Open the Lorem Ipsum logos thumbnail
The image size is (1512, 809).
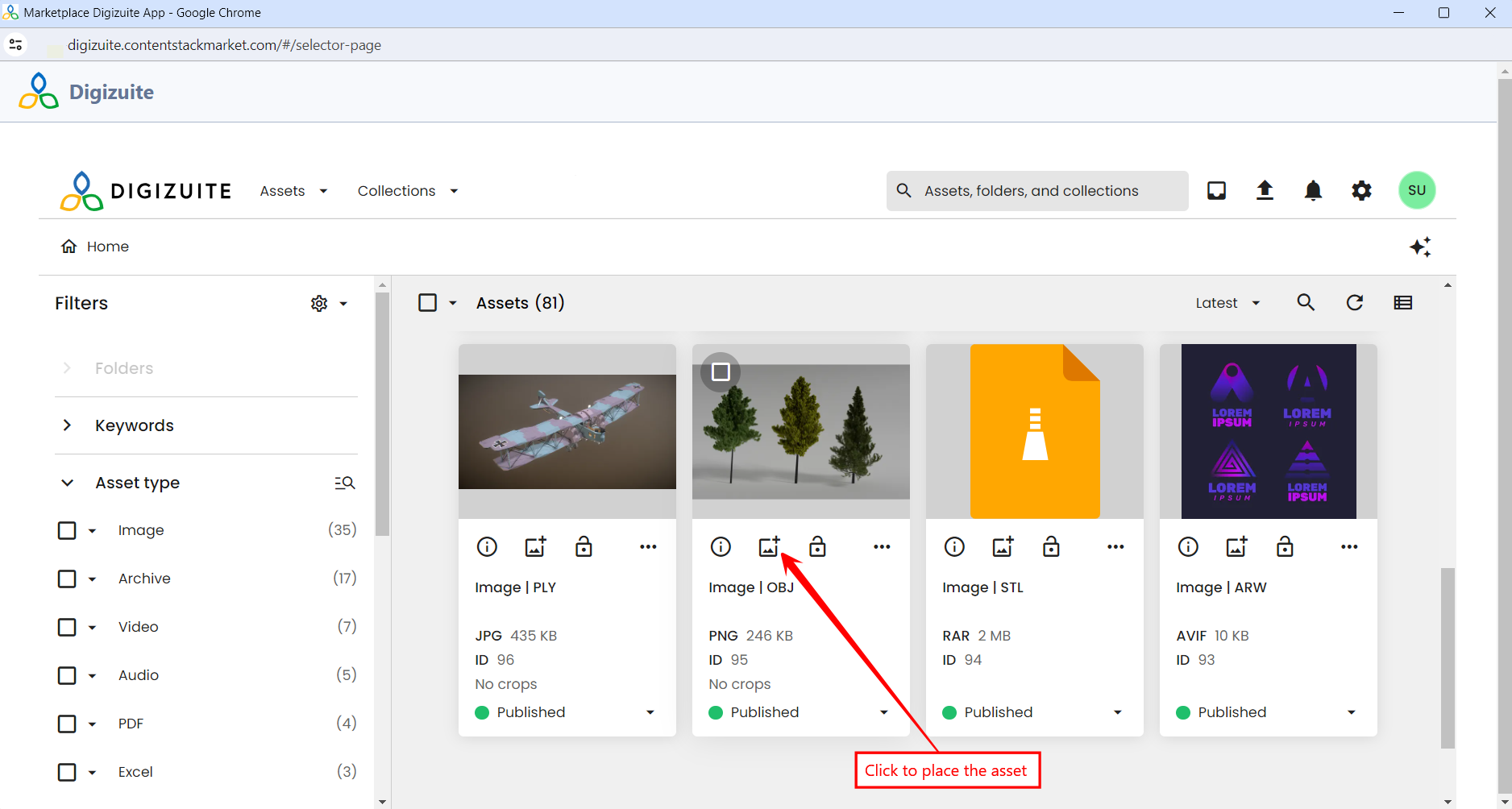click(1269, 431)
